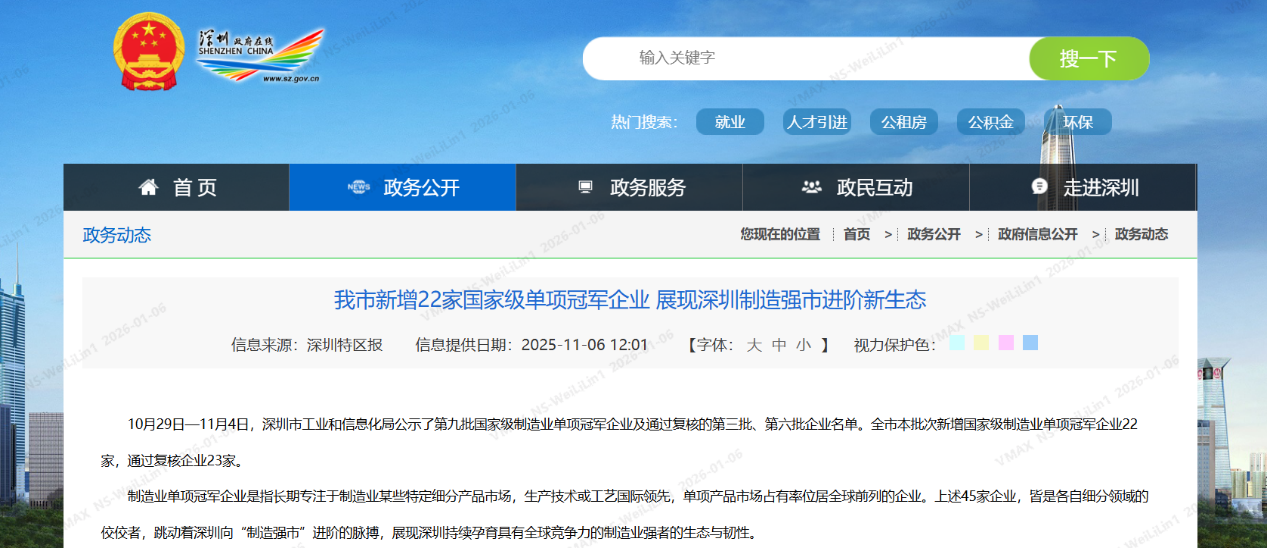
Task: Set font size to 中 (medium)
Action: tap(779, 345)
